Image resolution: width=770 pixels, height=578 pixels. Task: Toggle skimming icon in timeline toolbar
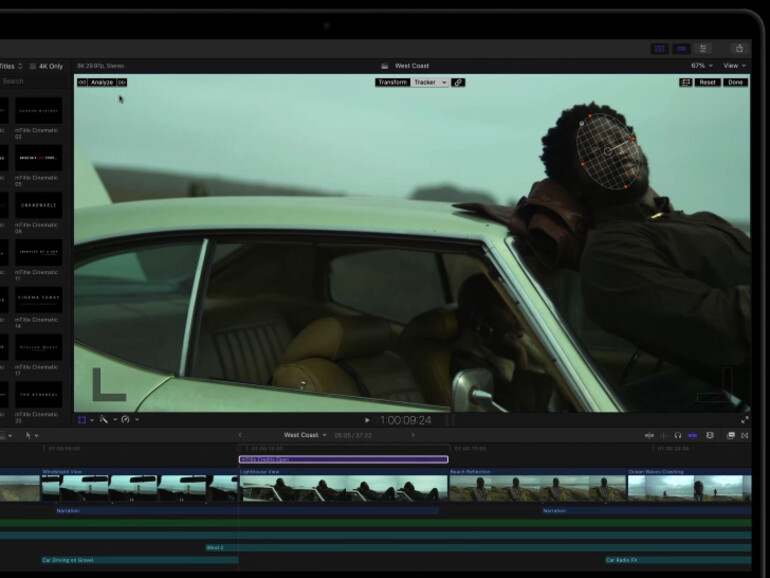point(649,436)
